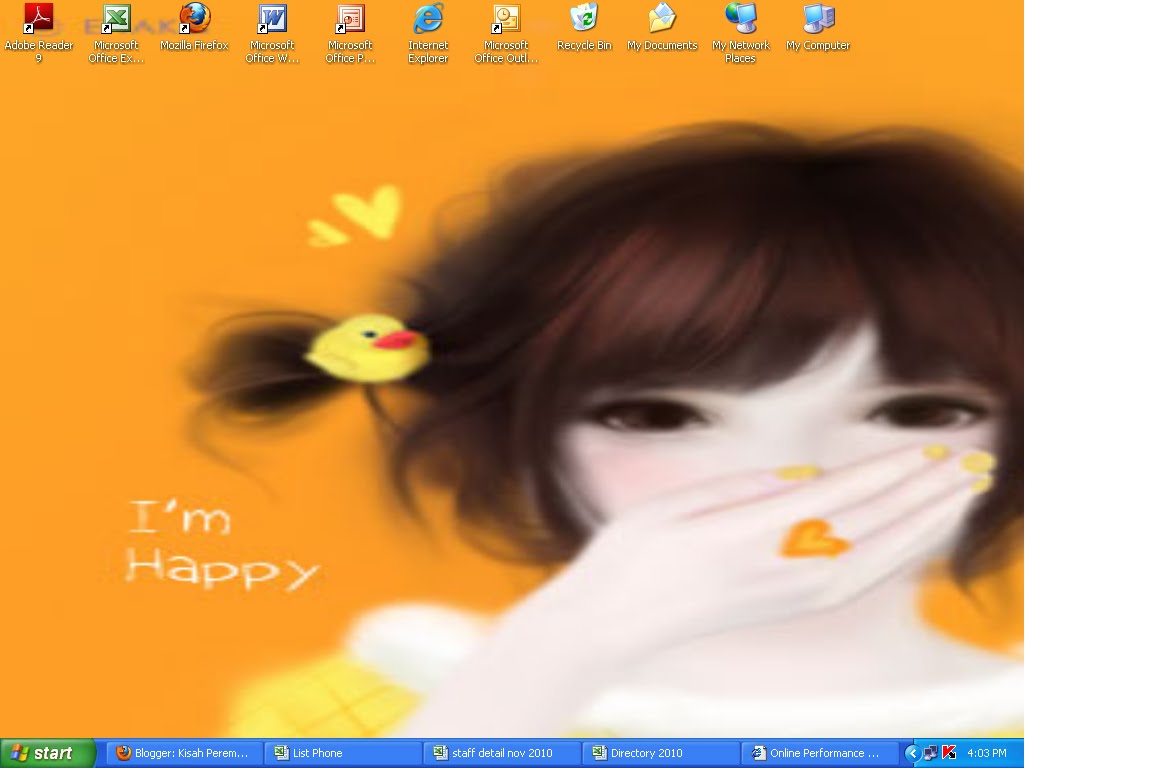Open the My Documents desktop icon
The height and width of the screenshot is (768, 1158).
coord(662,27)
